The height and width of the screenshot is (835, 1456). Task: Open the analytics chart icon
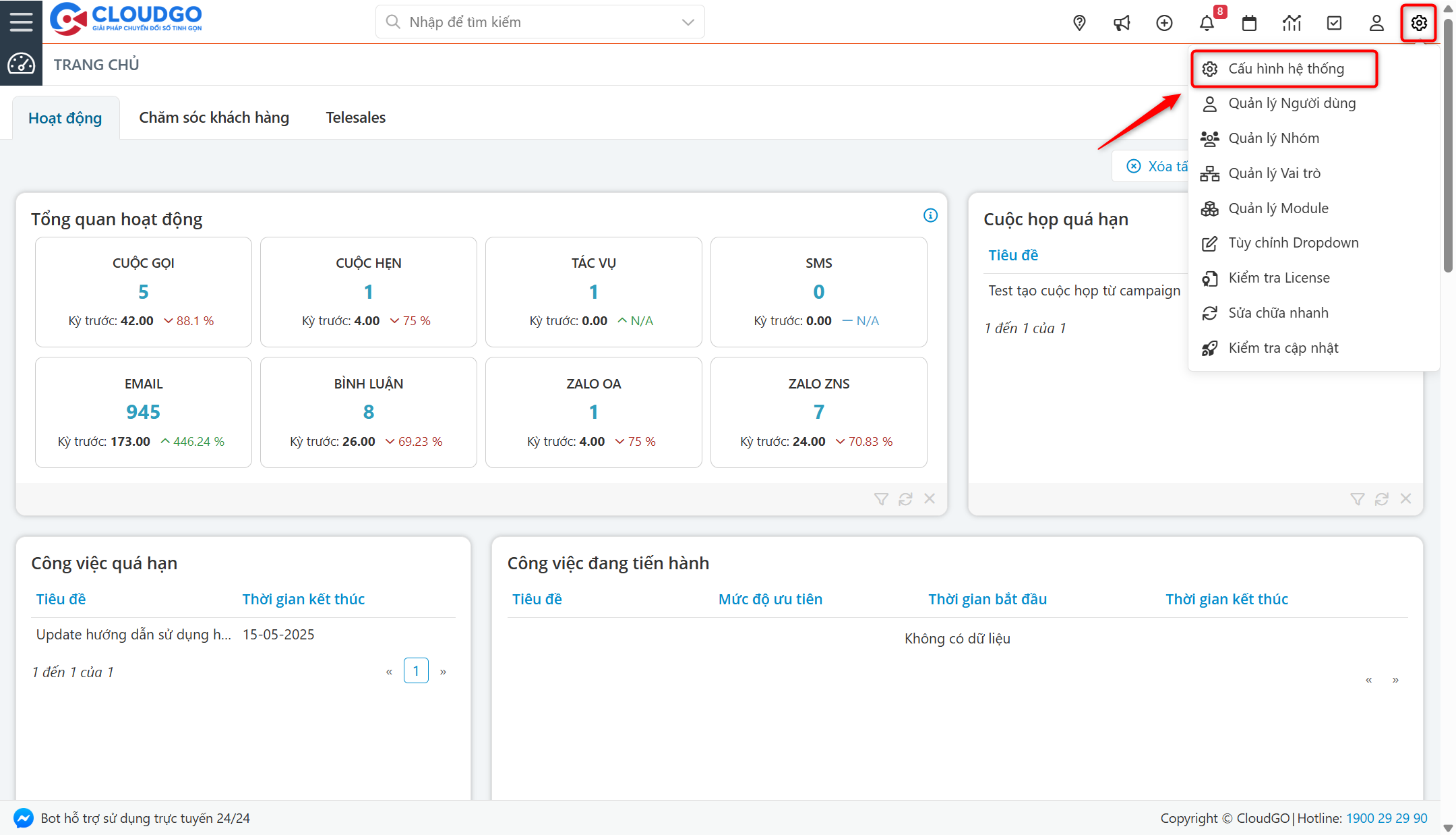click(x=1292, y=23)
